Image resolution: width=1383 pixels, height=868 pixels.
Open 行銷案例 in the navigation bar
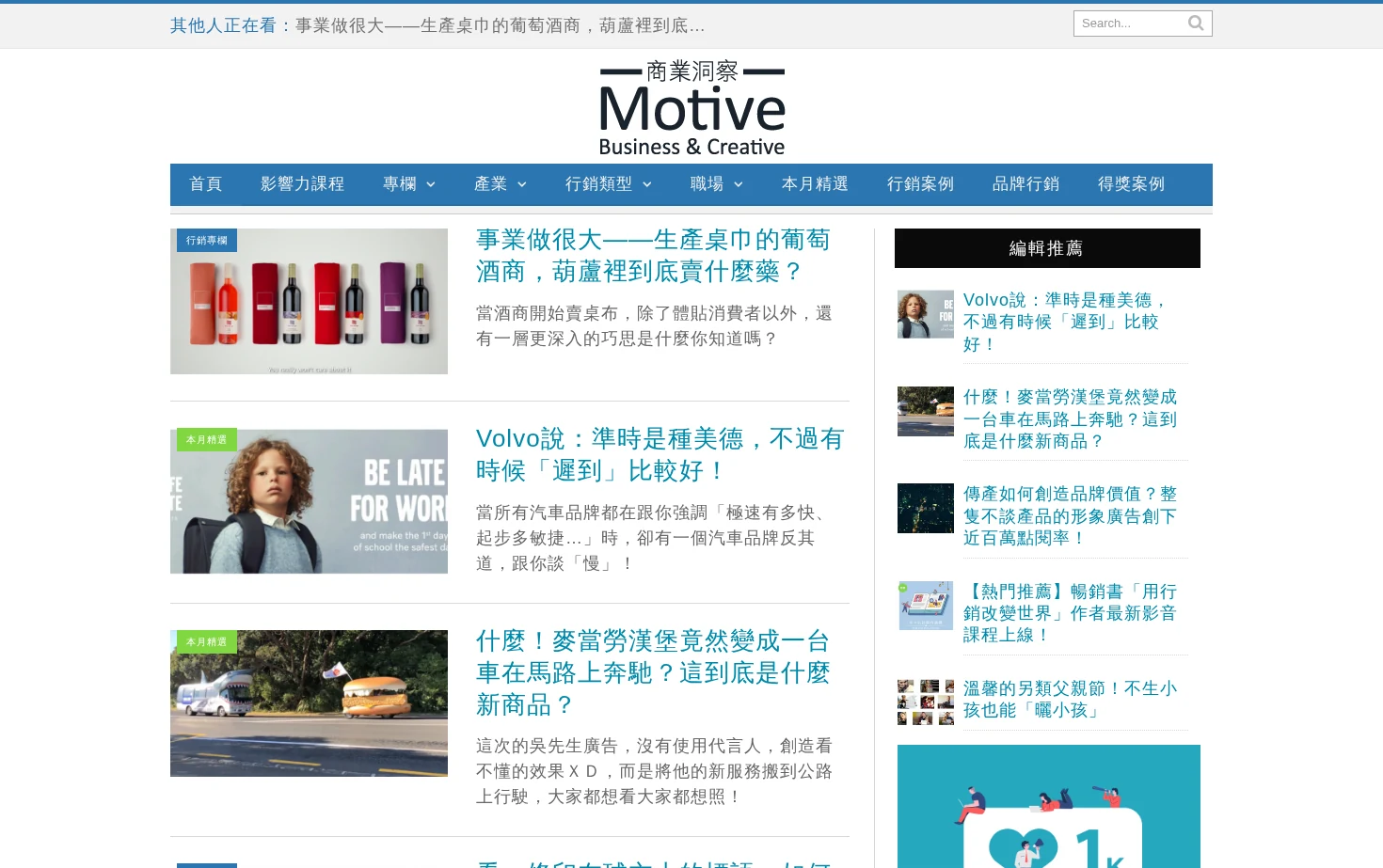[x=920, y=184]
